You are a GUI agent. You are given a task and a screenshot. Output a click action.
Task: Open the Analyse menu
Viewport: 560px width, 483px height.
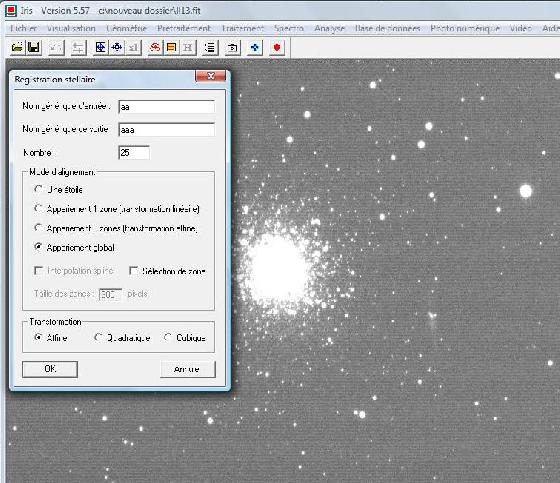coord(329,29)
